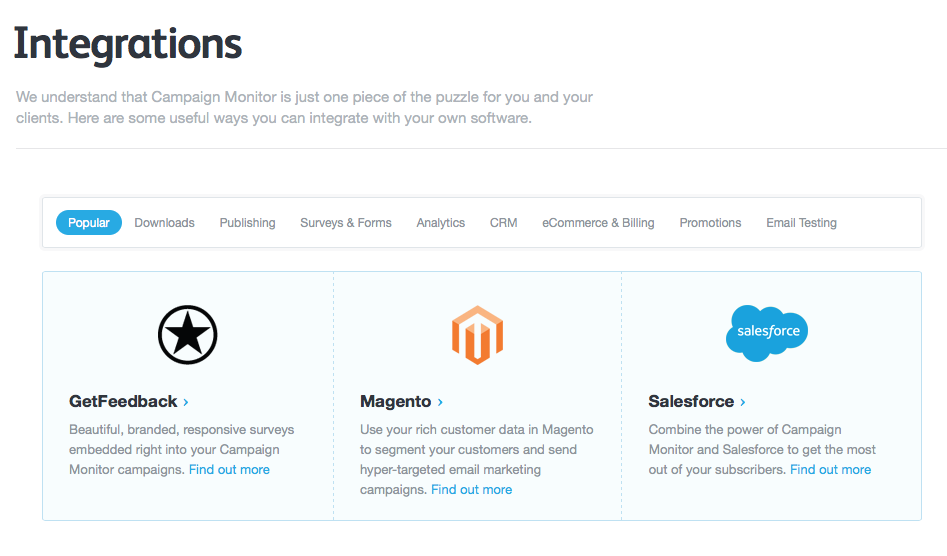Switch to the Analytics tab
This screenshot has width=947, height=556.
click(x=441, y=223)
